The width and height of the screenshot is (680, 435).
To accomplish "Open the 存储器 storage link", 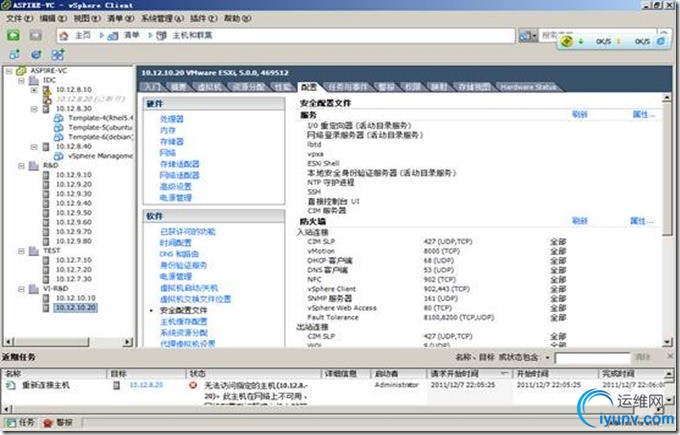I will coord(172,141).
